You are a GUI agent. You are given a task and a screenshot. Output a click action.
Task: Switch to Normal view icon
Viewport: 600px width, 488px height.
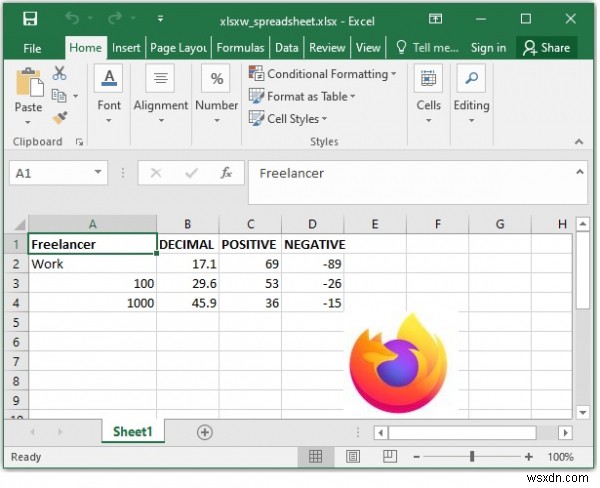315,456
